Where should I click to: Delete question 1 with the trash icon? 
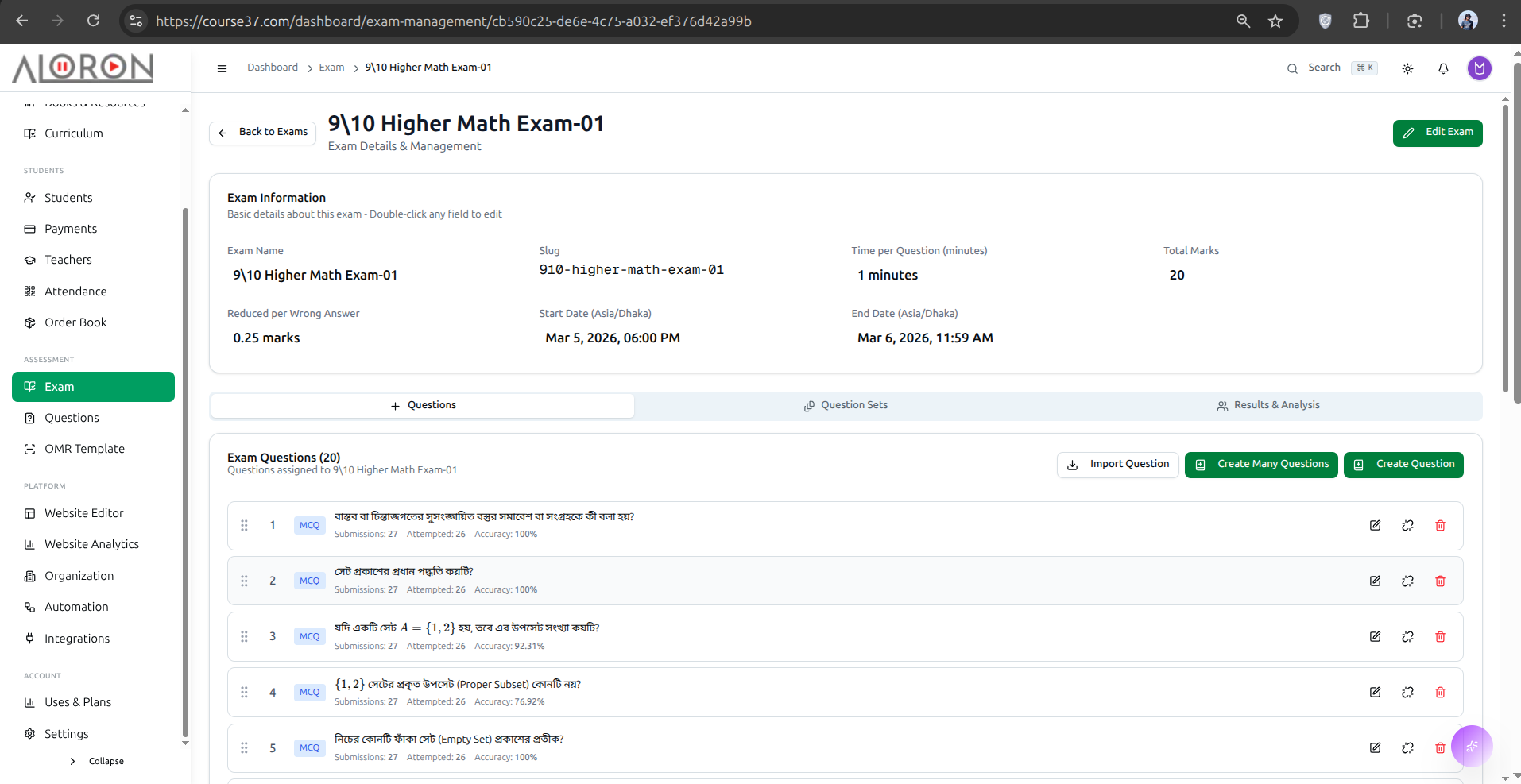[x=1440, y=525]
